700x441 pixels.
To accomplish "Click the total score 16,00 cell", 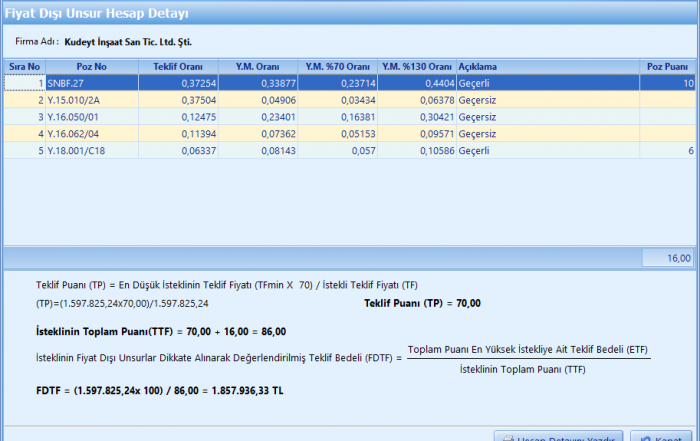I will (667, 258).
